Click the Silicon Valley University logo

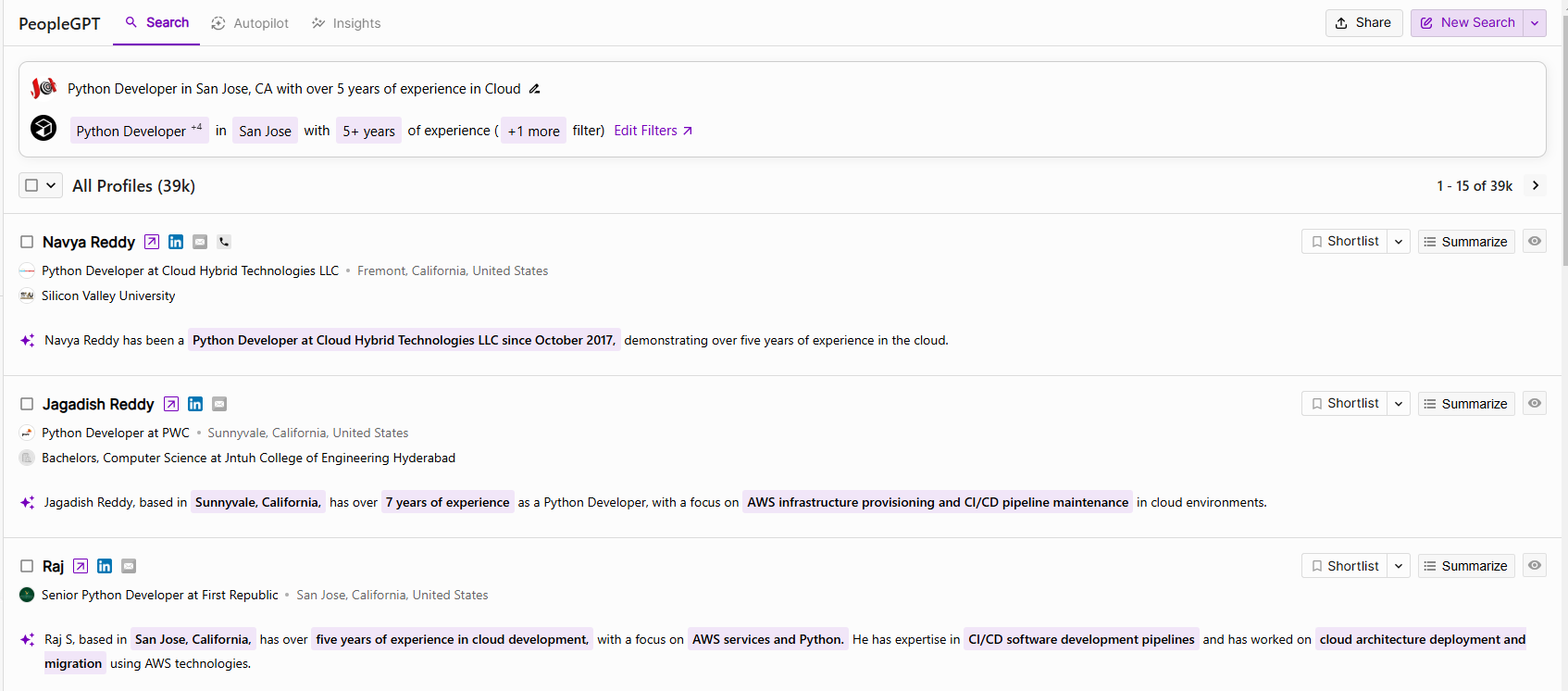pos(27,295)
